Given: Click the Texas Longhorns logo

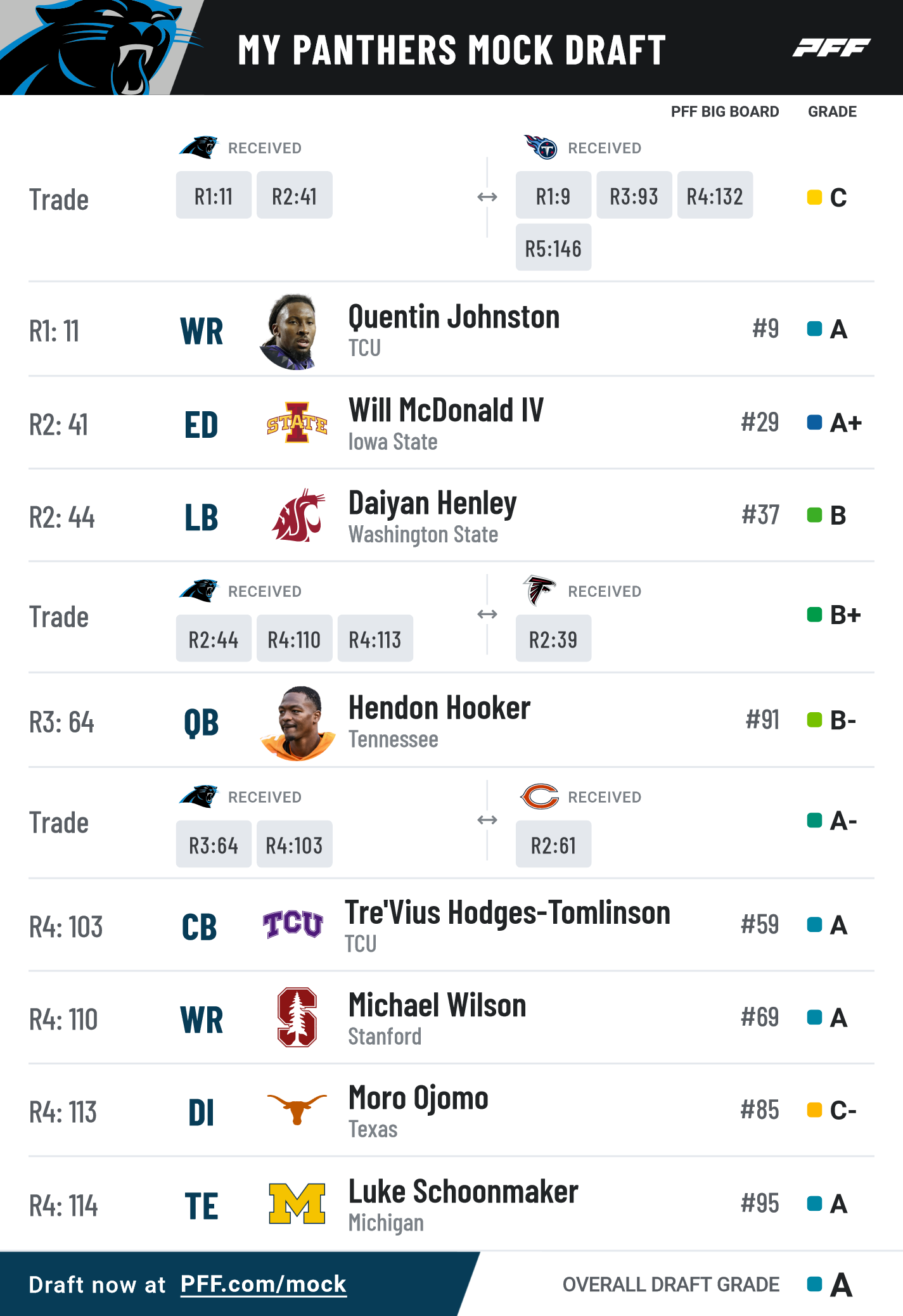Looking at the screenshot, I should pyautogui.click(x=297, y=1109).
